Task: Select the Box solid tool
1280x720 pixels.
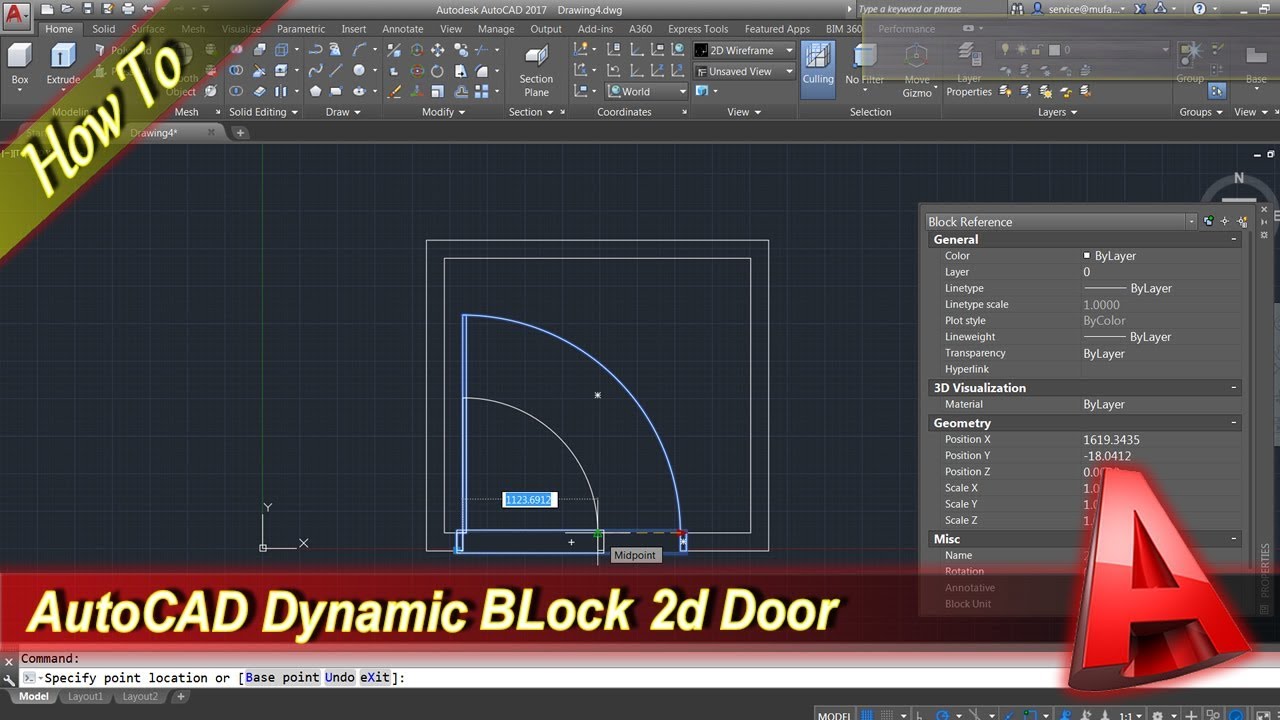Action: [20, 64]
